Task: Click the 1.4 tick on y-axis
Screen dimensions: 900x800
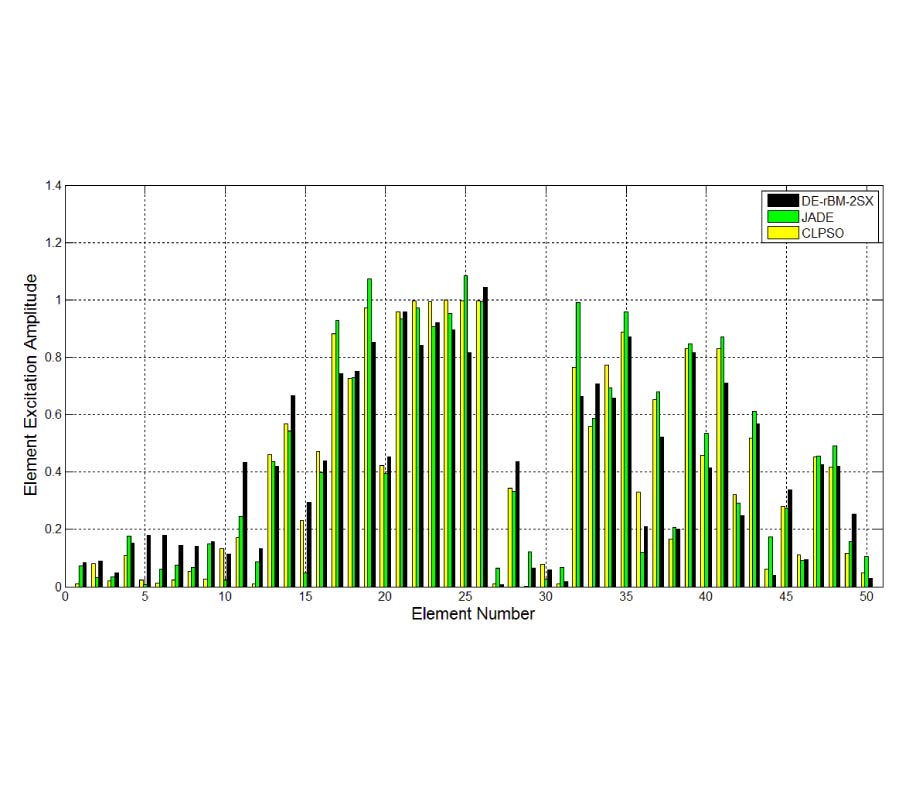Action: [52, 186]
